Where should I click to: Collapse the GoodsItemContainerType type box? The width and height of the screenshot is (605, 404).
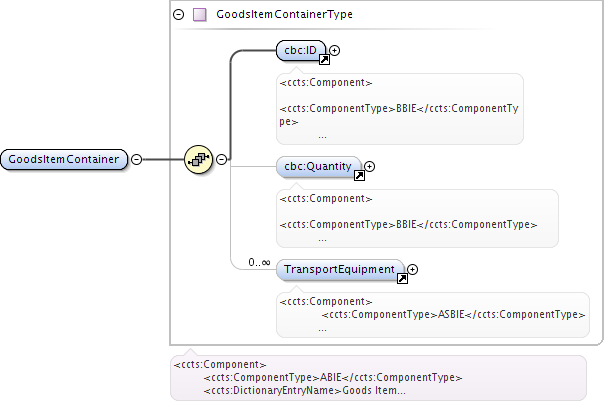(178, 15)
